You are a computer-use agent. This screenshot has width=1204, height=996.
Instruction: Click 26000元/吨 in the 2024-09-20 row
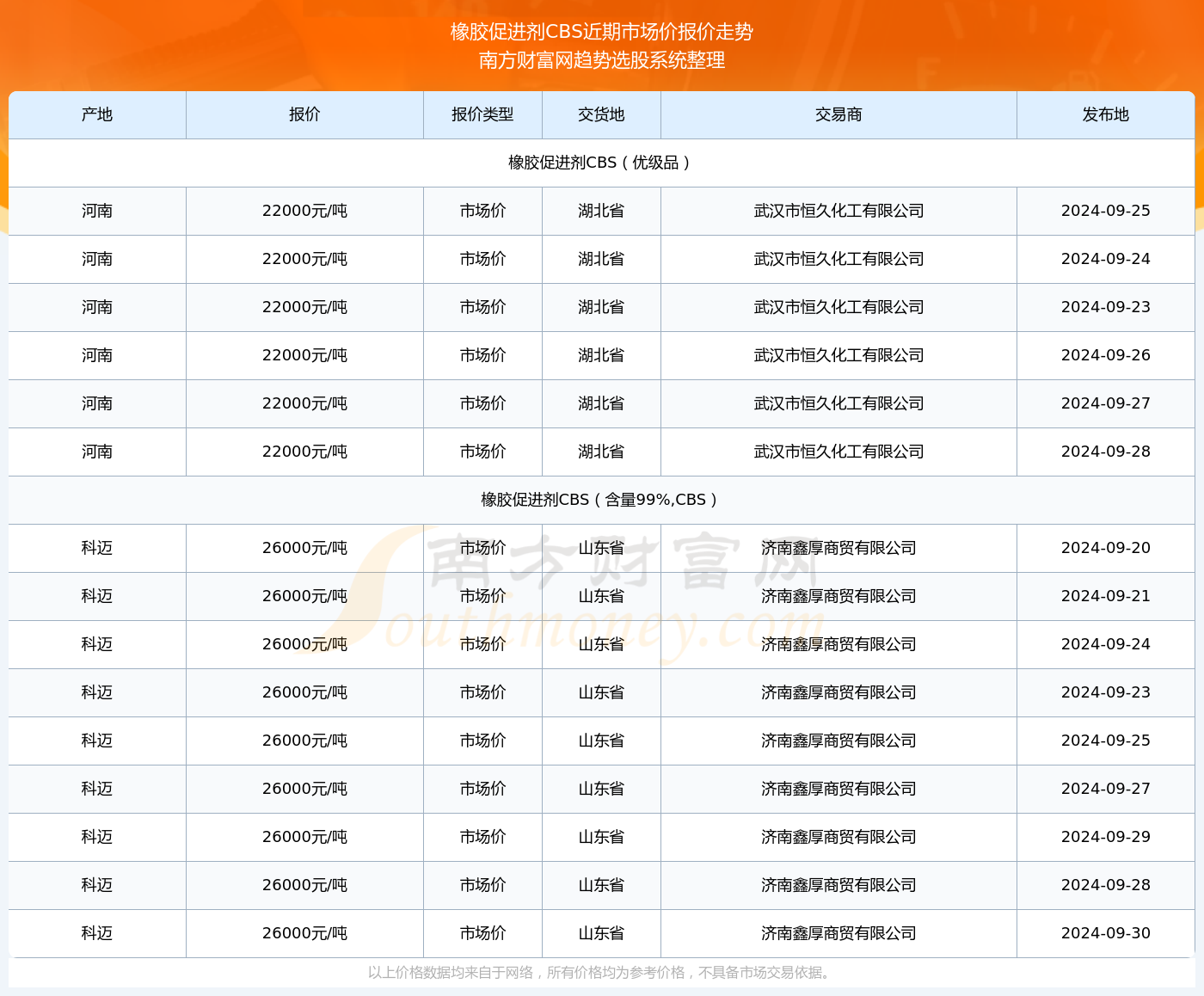pyautogui.click(x=304, y=548)
